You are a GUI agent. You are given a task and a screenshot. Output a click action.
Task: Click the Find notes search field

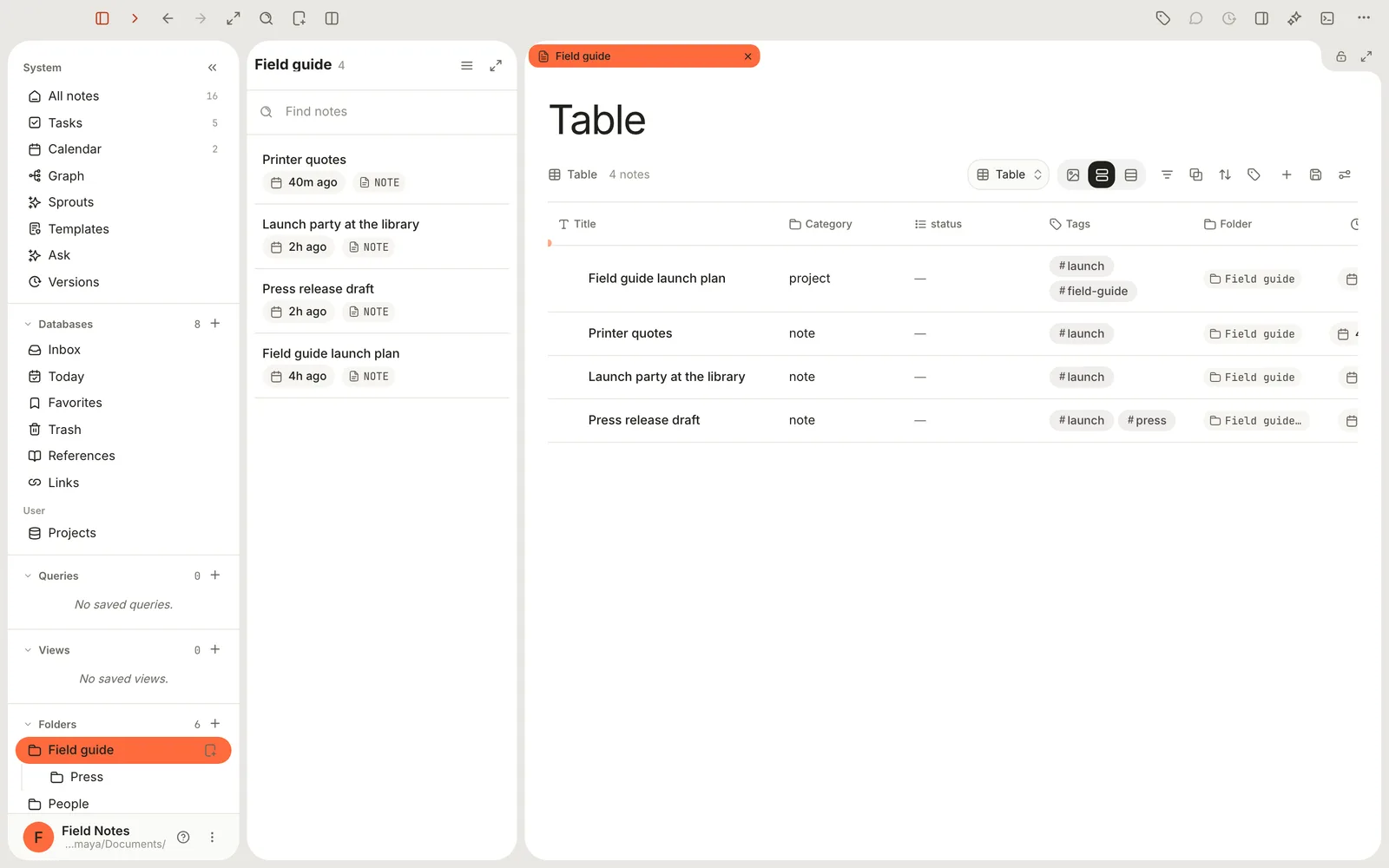tap(382, 112)
